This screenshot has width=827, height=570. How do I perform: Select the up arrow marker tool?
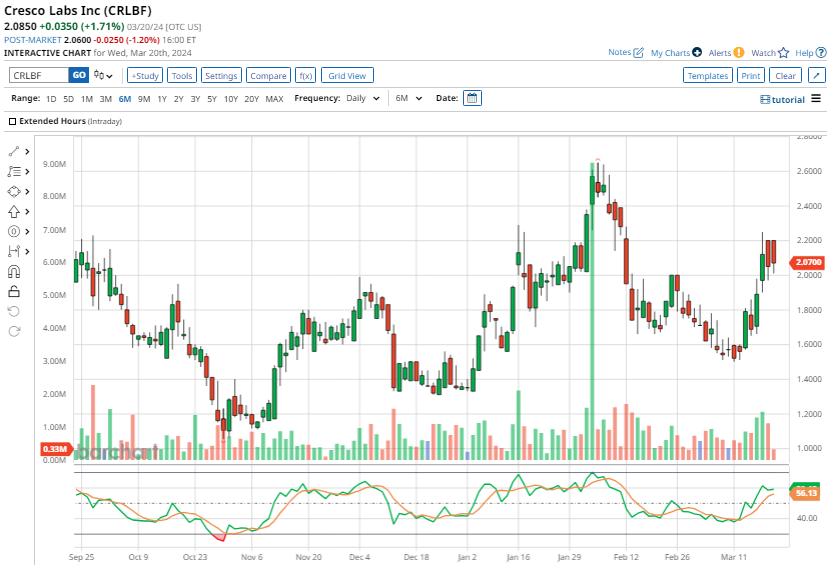14,211
